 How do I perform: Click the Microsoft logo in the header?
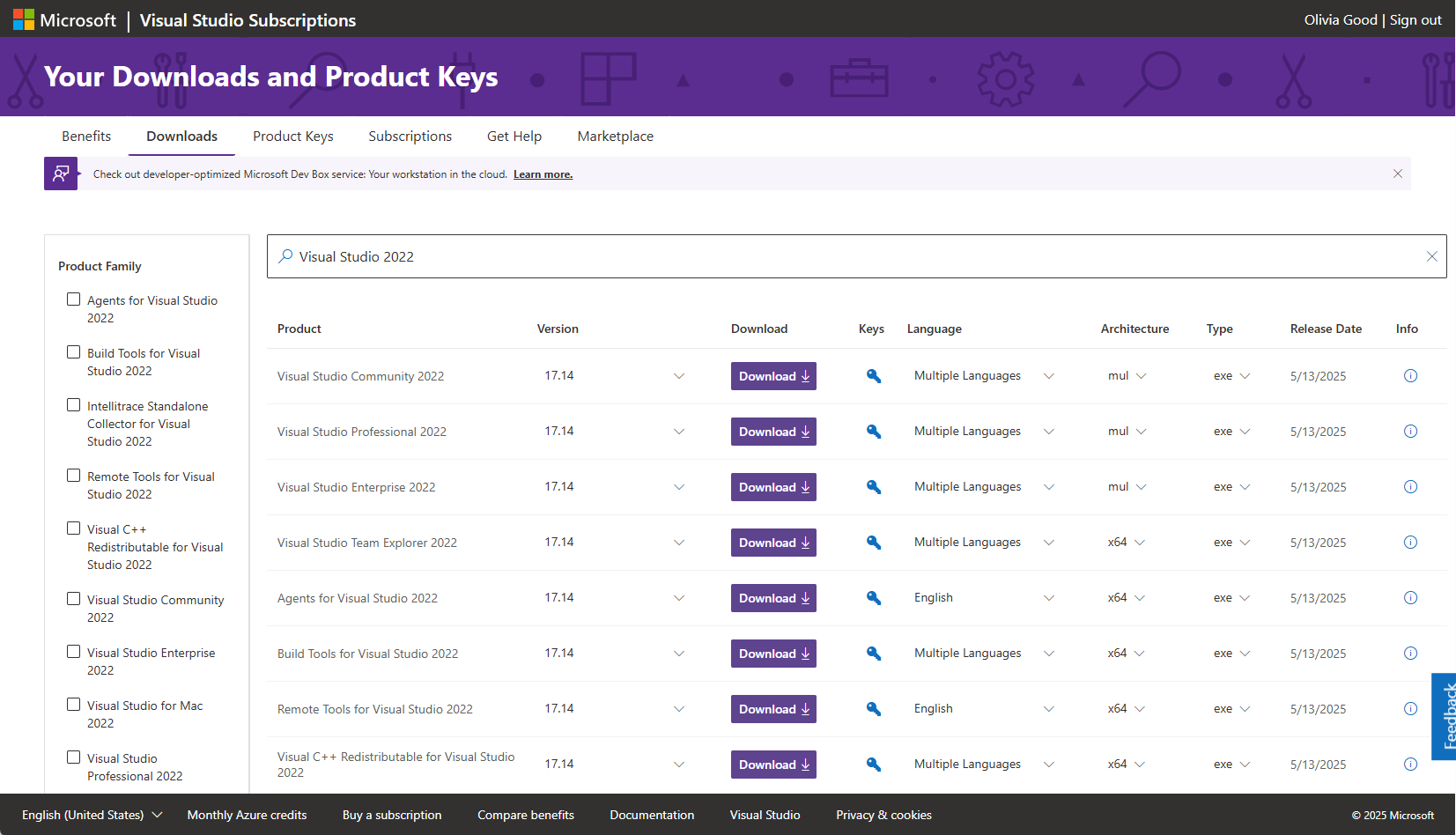pos(64,19)
